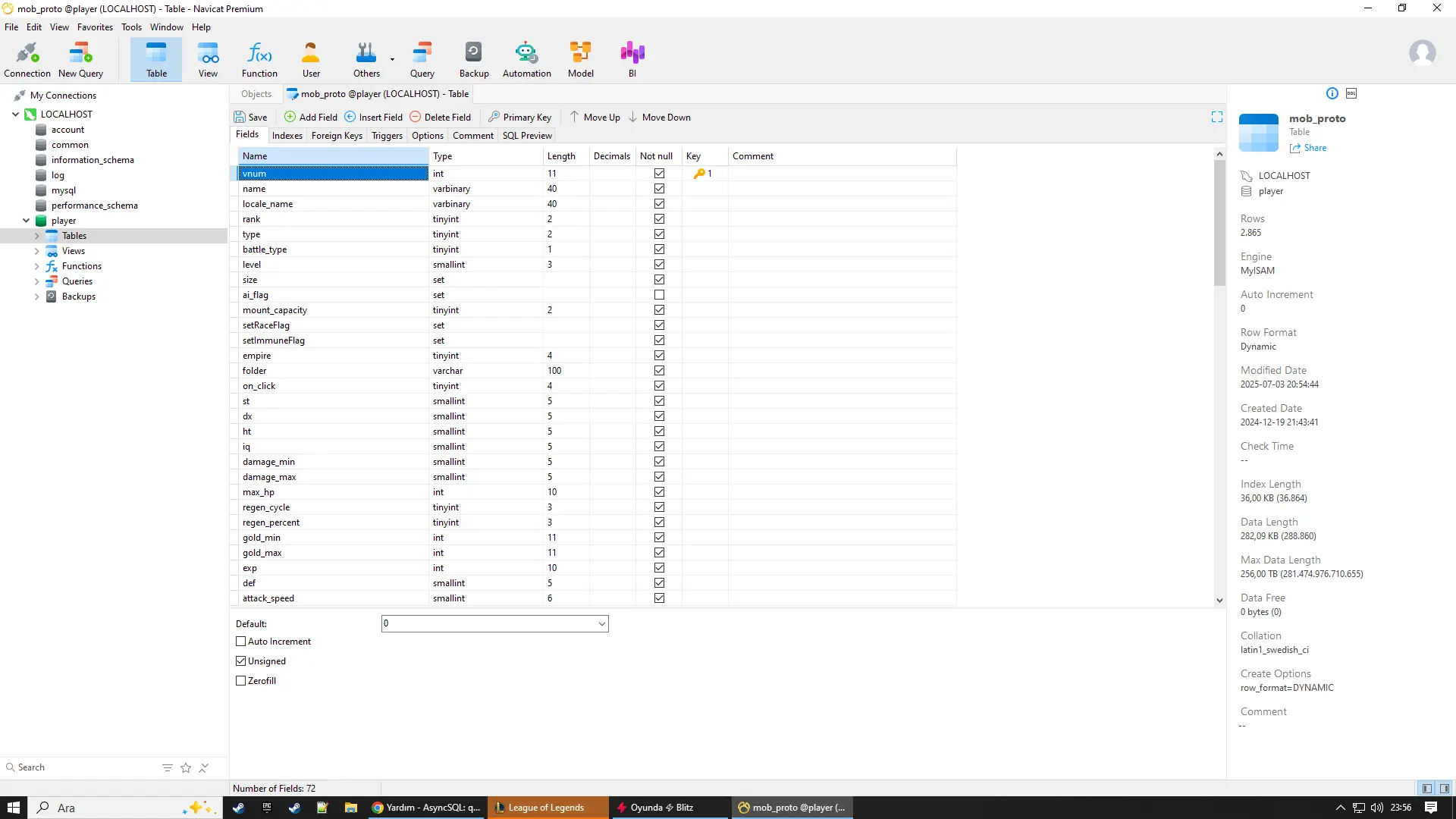Open the Favorites menu

95,27
